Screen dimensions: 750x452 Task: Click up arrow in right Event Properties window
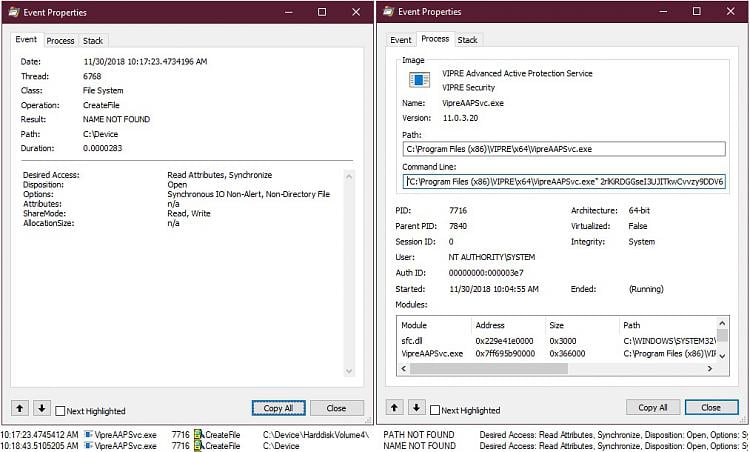(394, 408)
